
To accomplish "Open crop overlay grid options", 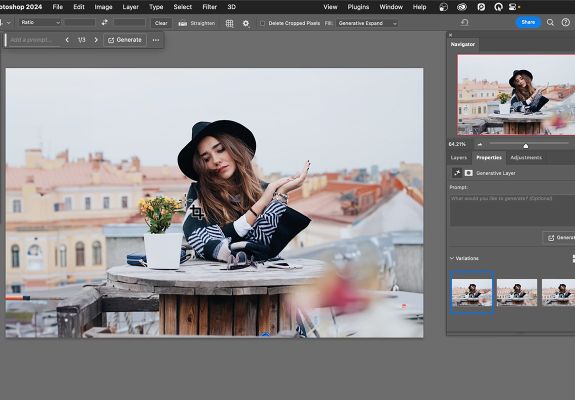I will pyautogui.click(x=230, y=23).
